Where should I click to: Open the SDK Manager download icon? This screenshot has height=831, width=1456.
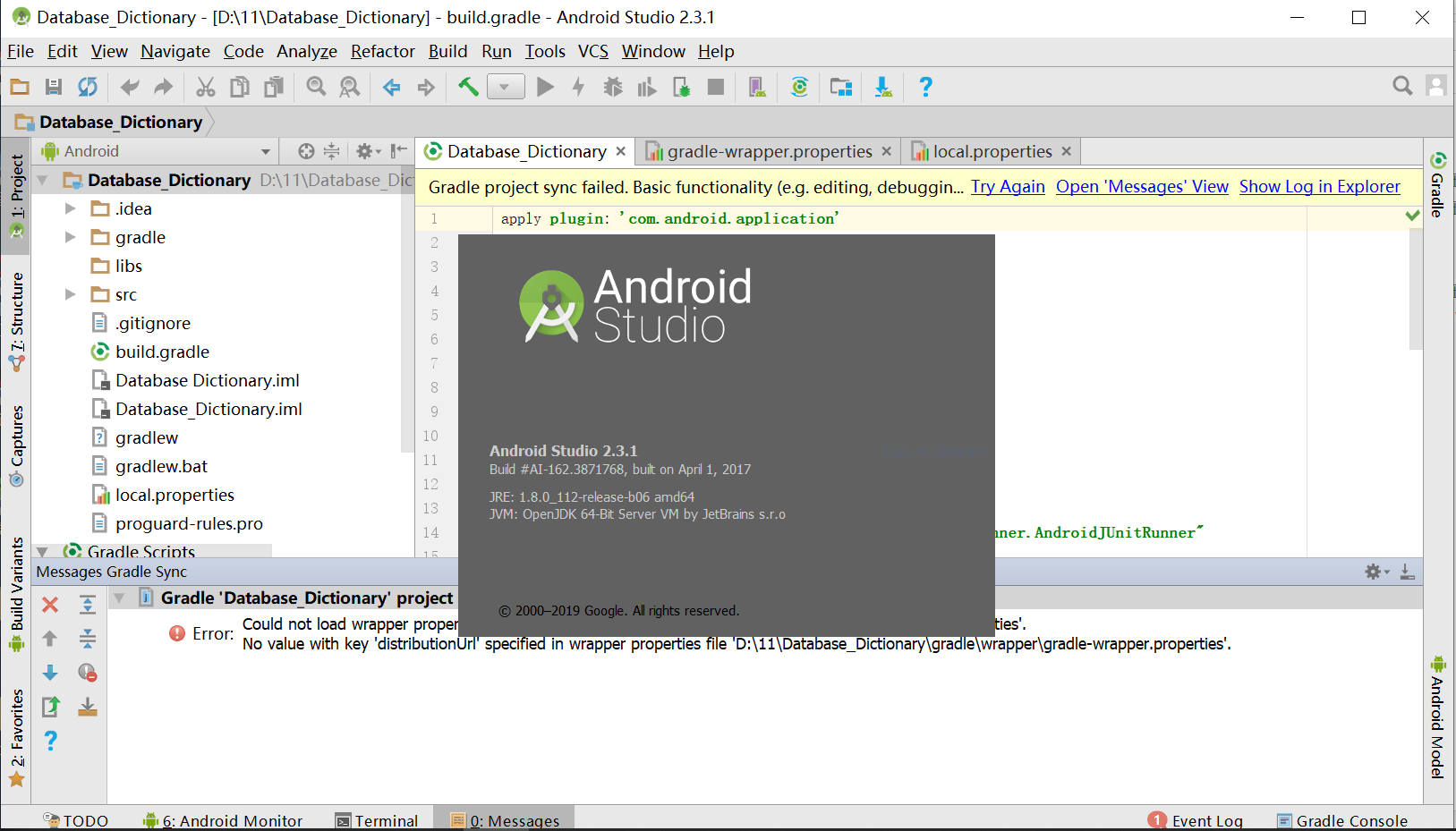click(x=883, y=87)
